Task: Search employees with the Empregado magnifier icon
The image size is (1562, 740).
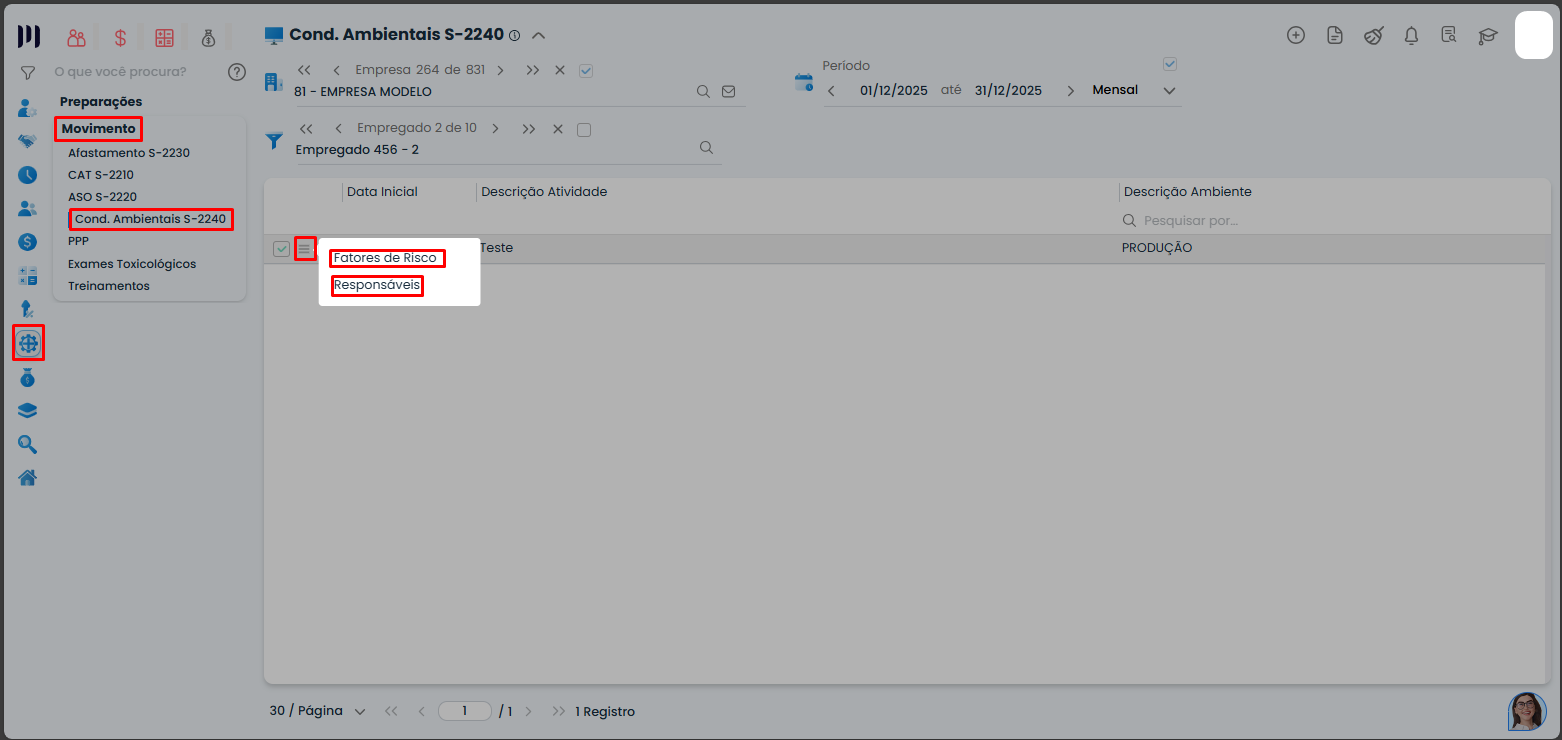Action: 706,147
